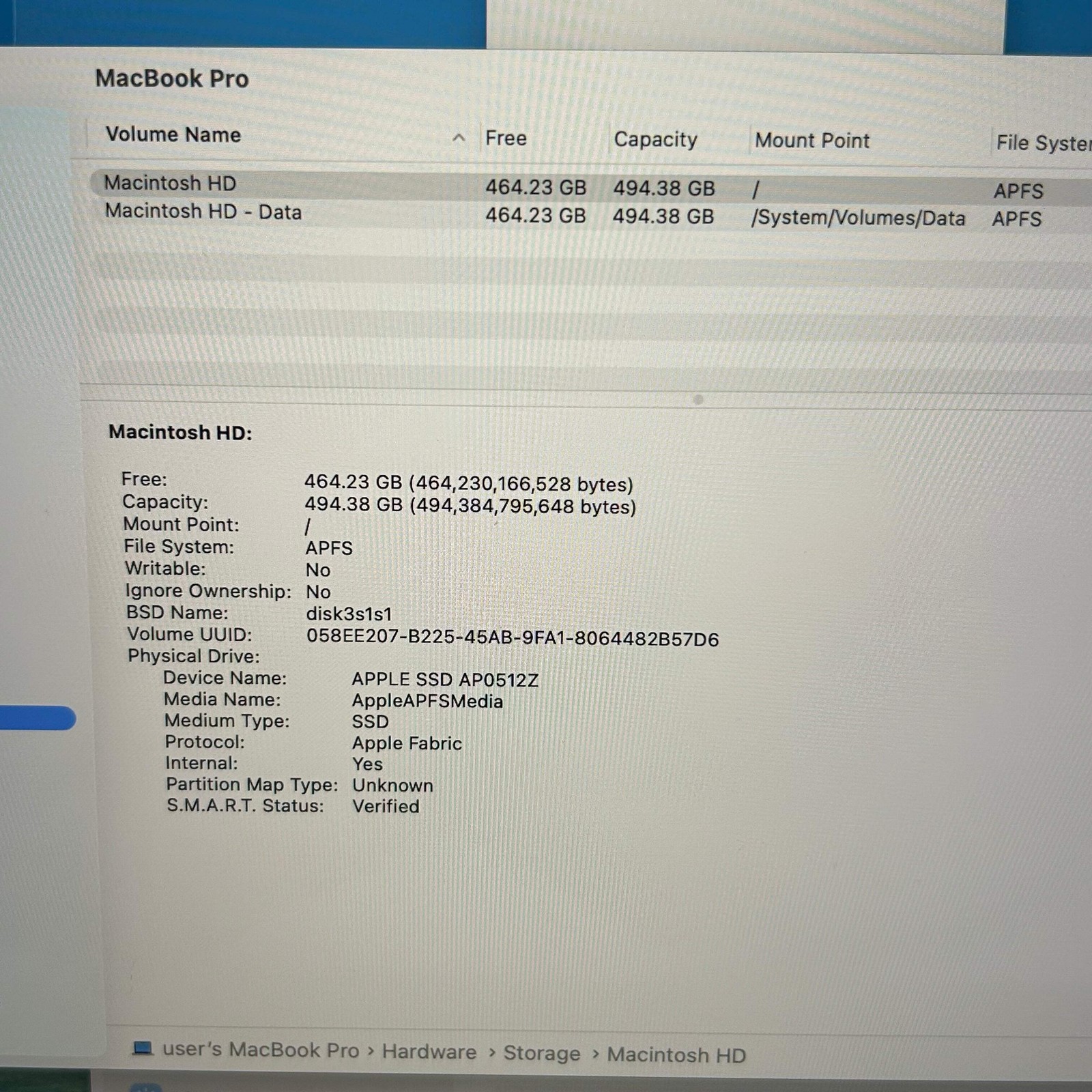Viewport: 1092px width, 1092px height.
Task: Click the Writable value No
Action: click(x=318, y=570)
